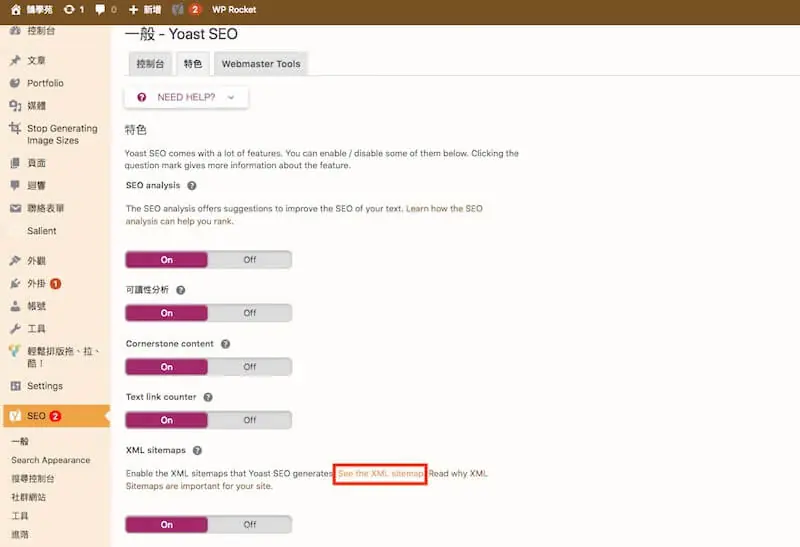Click help question mark beside Cornerstone content
Screen dimensions: 800x547
(226, 344)
